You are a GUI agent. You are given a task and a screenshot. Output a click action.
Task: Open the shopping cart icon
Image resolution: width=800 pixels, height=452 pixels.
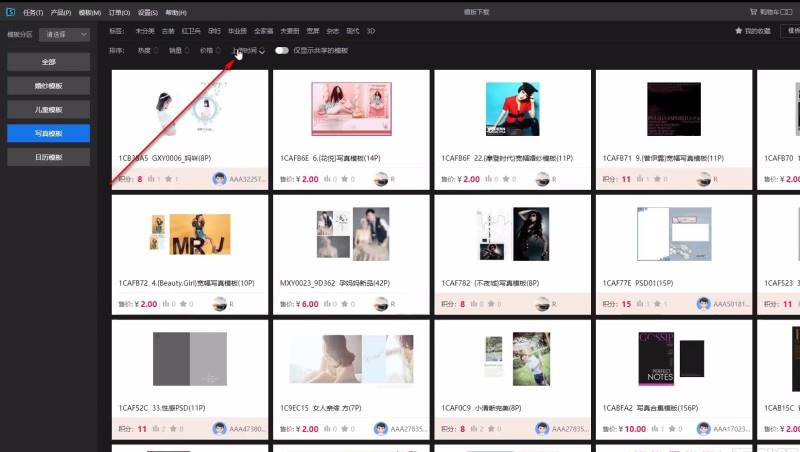[x=754, y=12]
